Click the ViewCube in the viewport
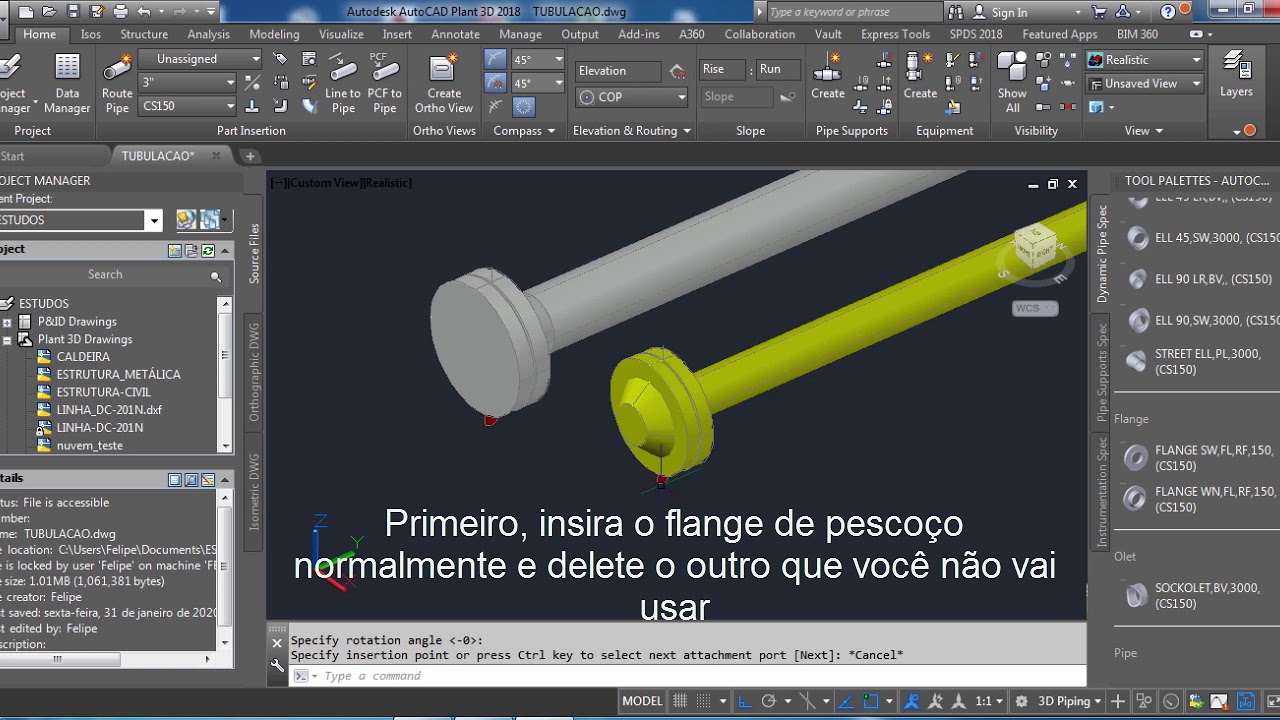The width and height of the screenshot is (1280, 720). (1034, 248)
